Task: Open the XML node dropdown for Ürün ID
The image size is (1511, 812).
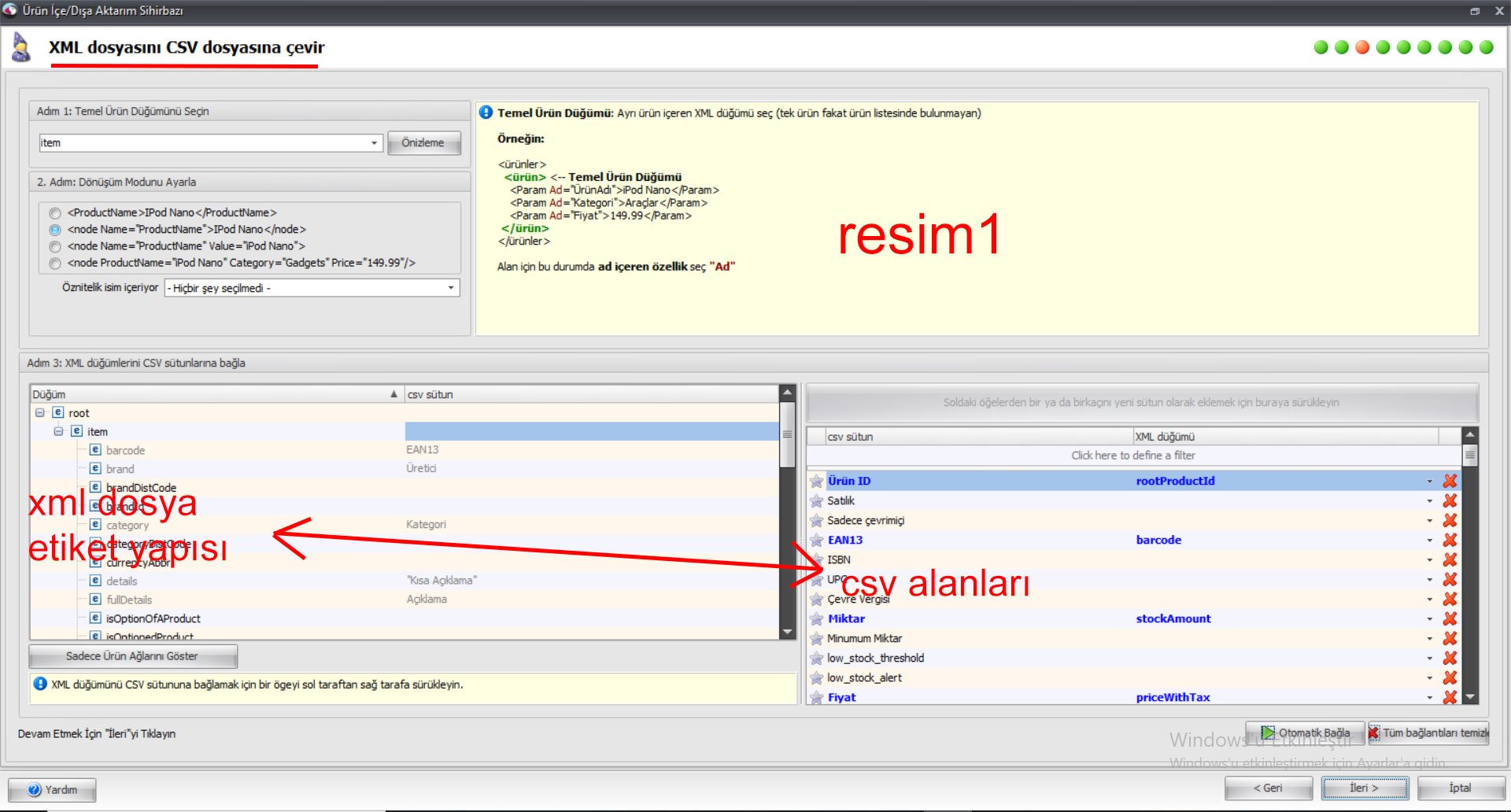Action: [x=1429, y=481]
